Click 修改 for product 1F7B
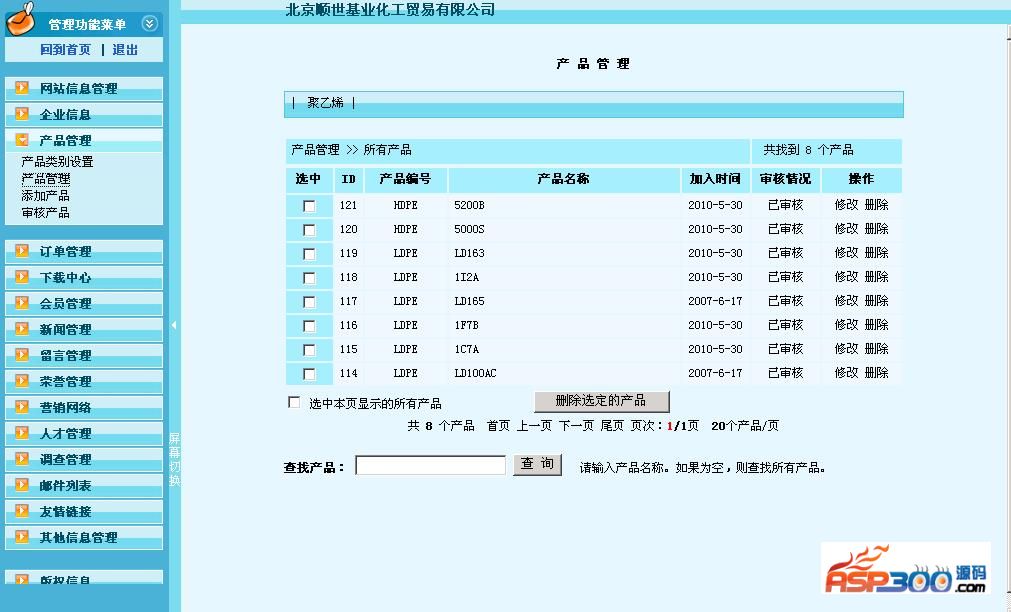The width and height of the screenshot is (1011, 612). [846, 324]
